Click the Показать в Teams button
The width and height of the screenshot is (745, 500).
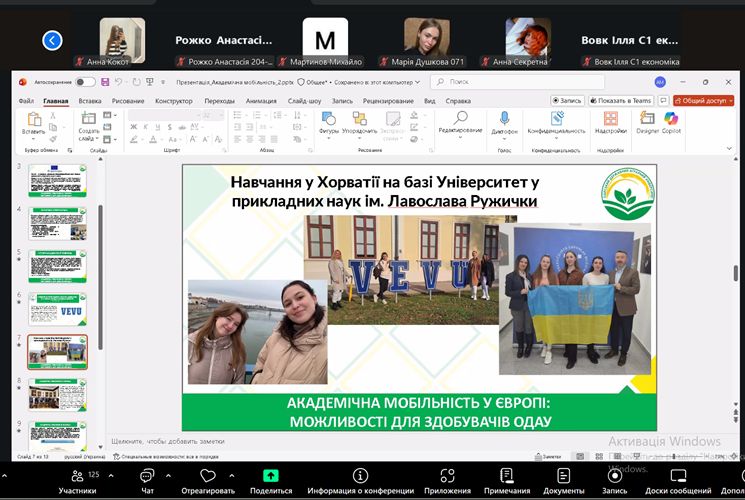(621, 100)
